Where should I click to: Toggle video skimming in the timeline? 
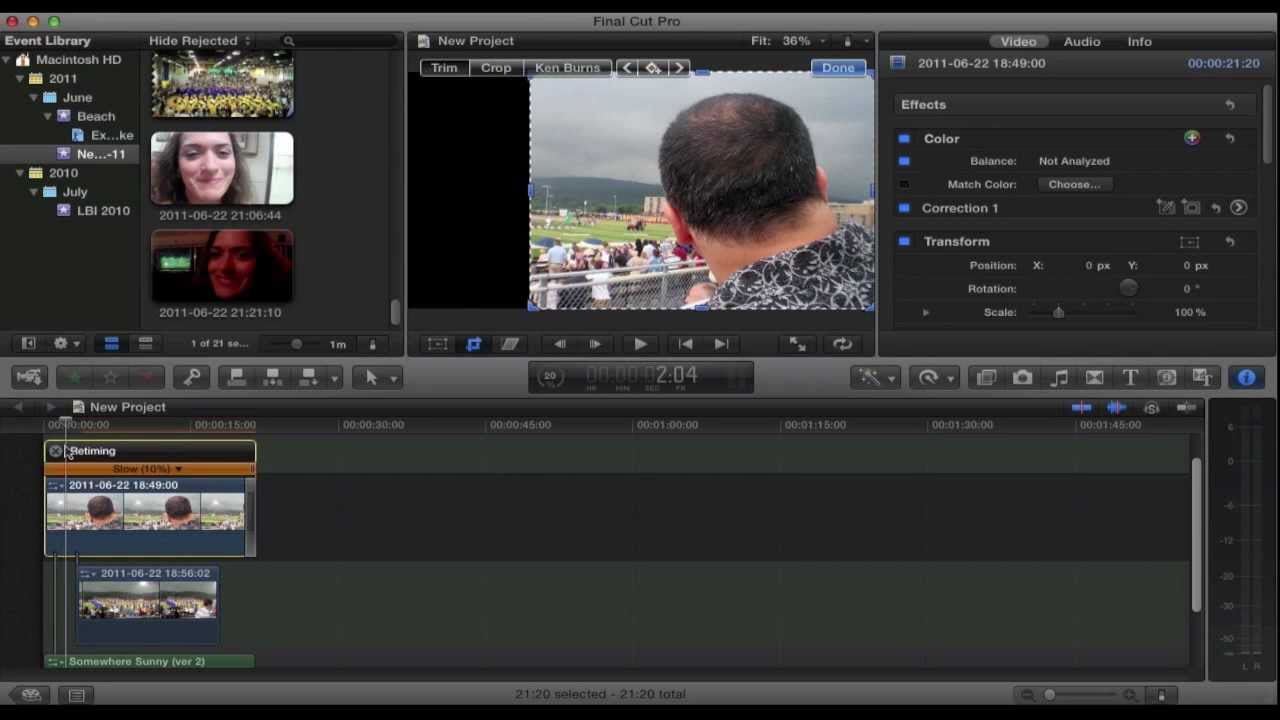point(1081,407)
